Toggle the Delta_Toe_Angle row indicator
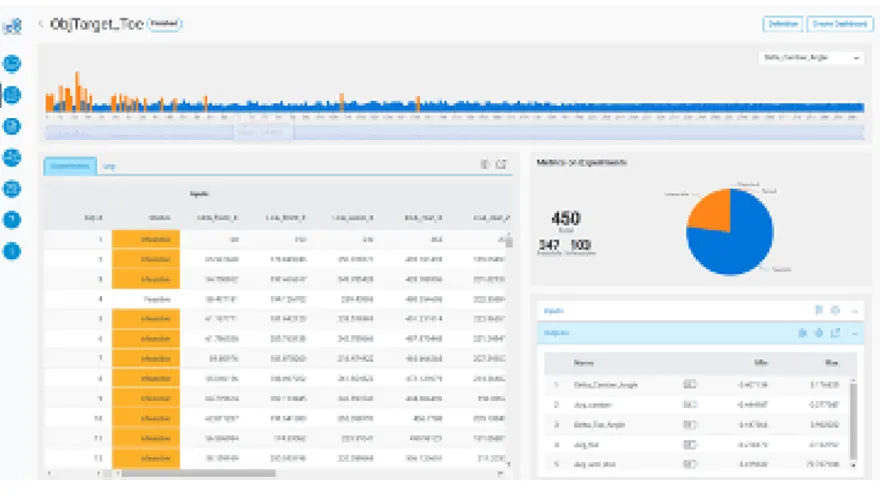This screenshot has width=880, height=500. pos(689,425)
